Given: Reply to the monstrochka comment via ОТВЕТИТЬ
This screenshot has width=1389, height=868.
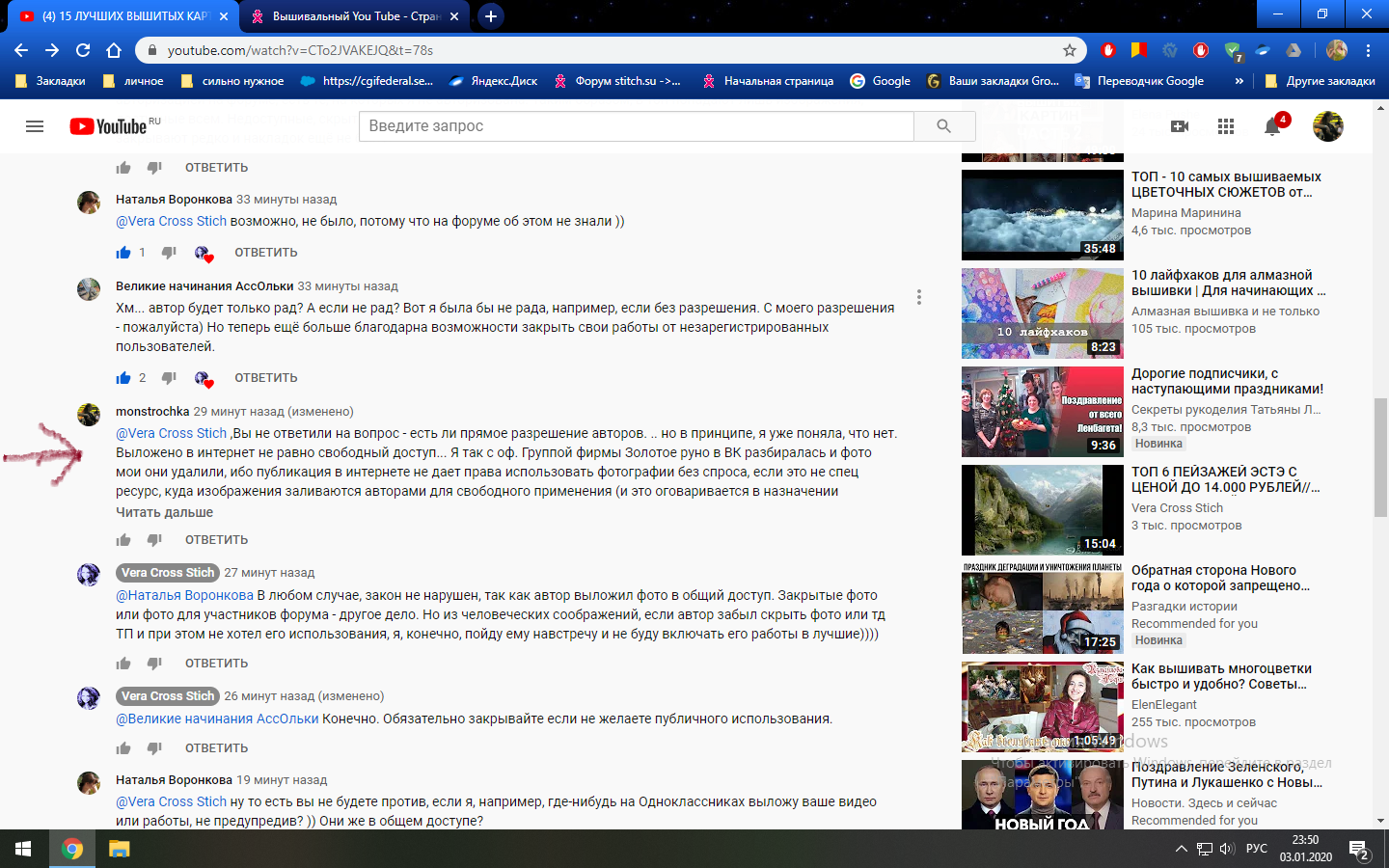Looking at the screenshot, I should (216, 540).
